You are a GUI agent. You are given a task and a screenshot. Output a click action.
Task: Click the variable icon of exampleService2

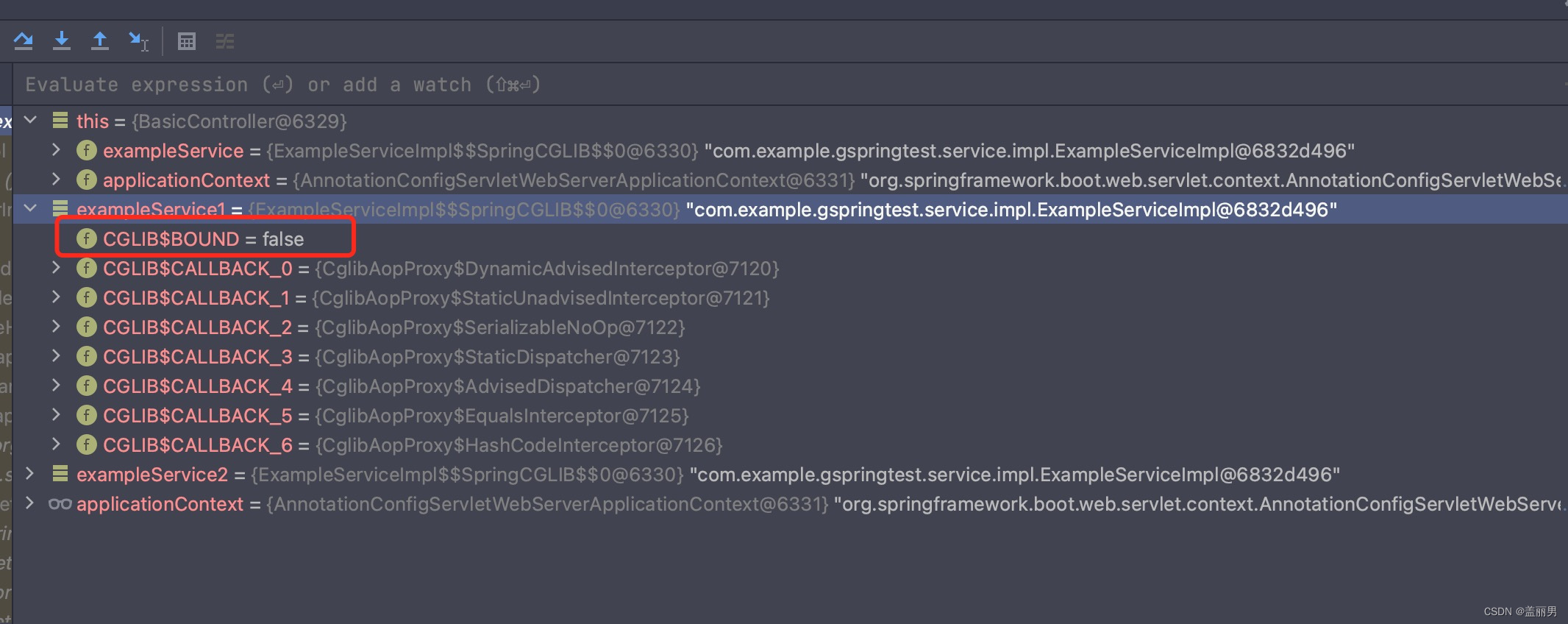[60, 473]
